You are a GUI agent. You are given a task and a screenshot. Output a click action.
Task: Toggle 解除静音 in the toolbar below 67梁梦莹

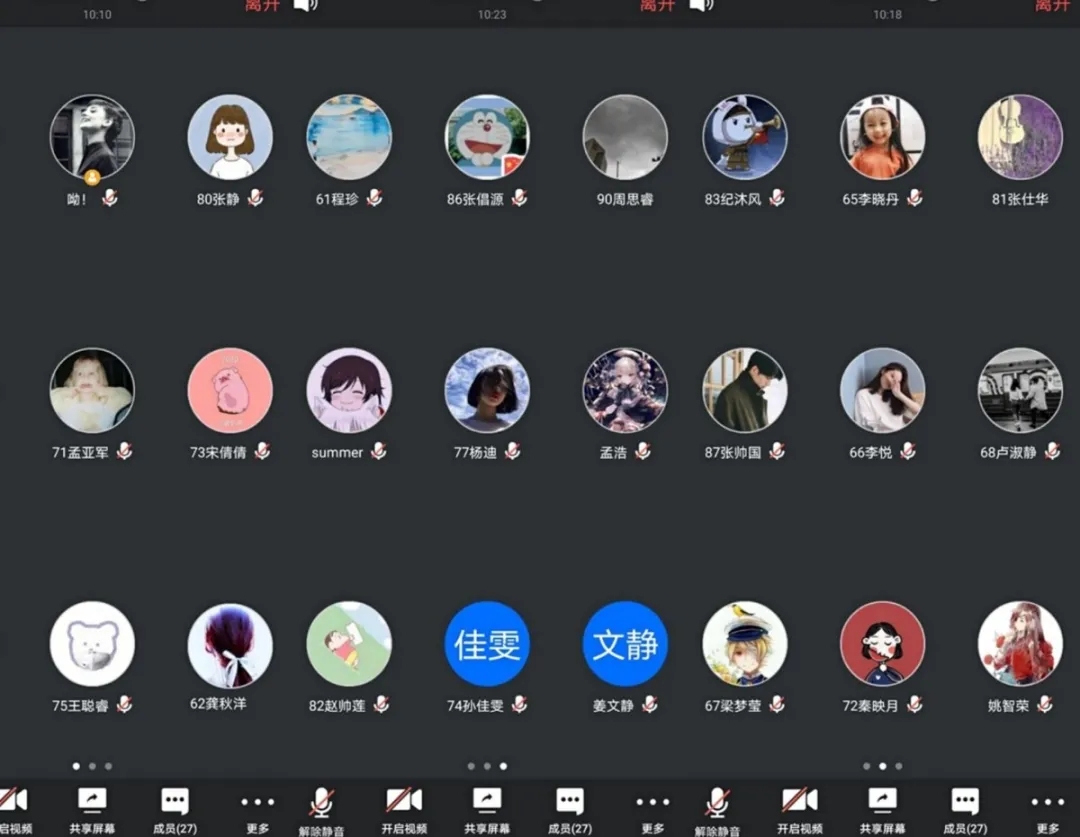pyautogui.click(x=717, y=808)
